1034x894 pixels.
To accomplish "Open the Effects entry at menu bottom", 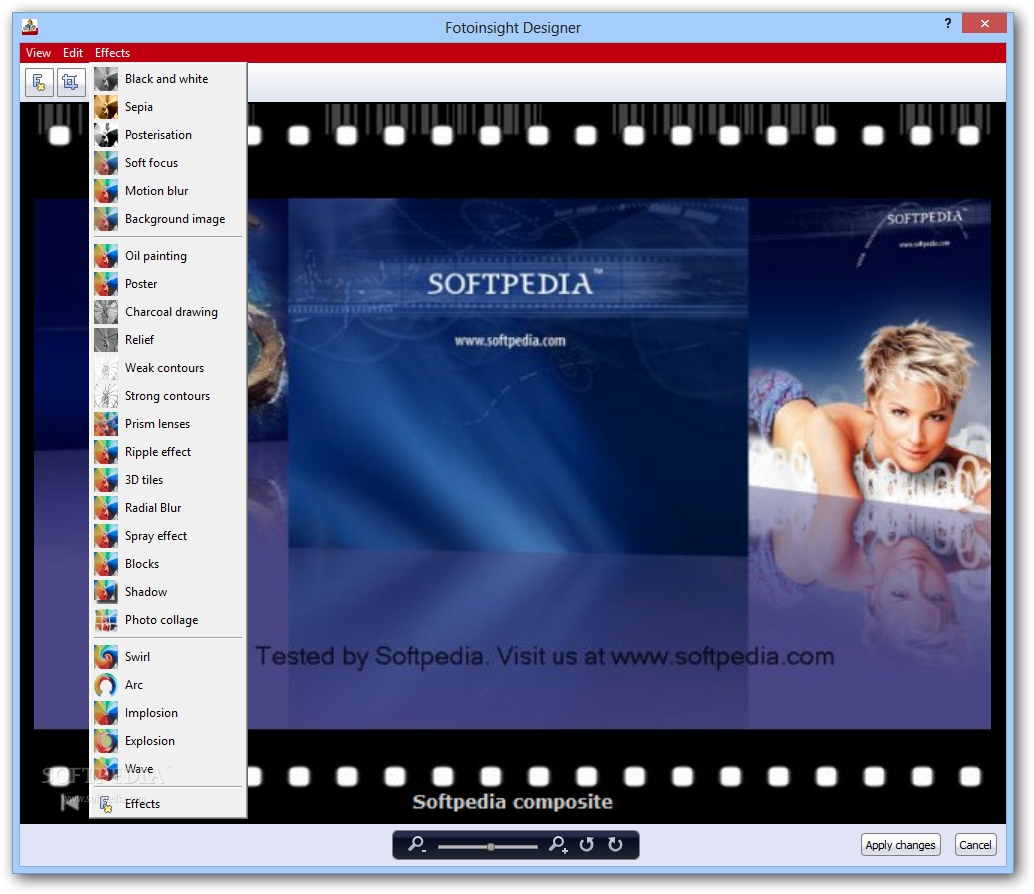I will tap(168, 804).
